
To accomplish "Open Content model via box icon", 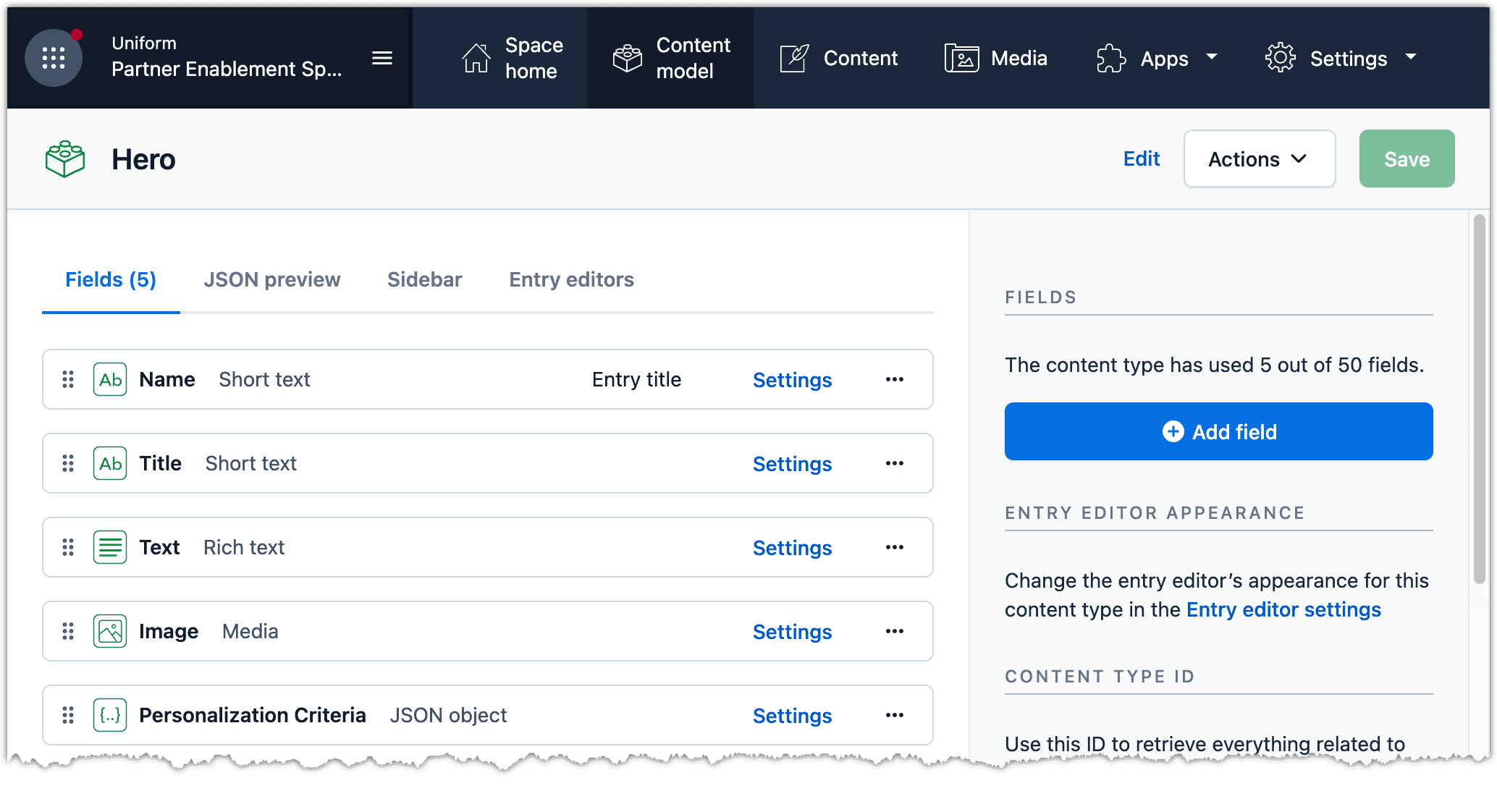I will pyautogui.click(x=627, y=58).
